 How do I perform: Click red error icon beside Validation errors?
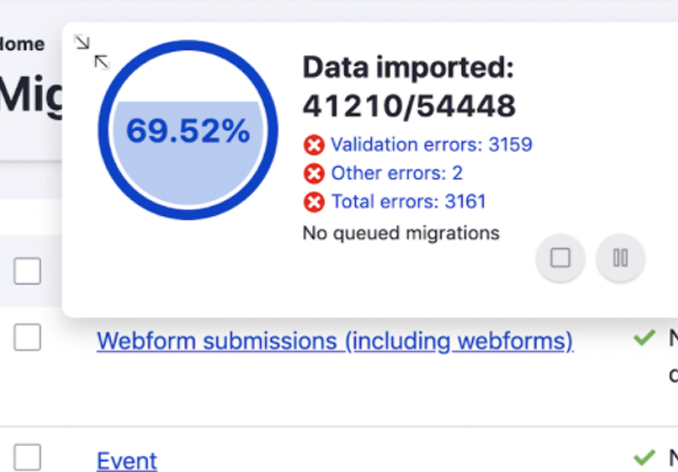tap(314, 145)
